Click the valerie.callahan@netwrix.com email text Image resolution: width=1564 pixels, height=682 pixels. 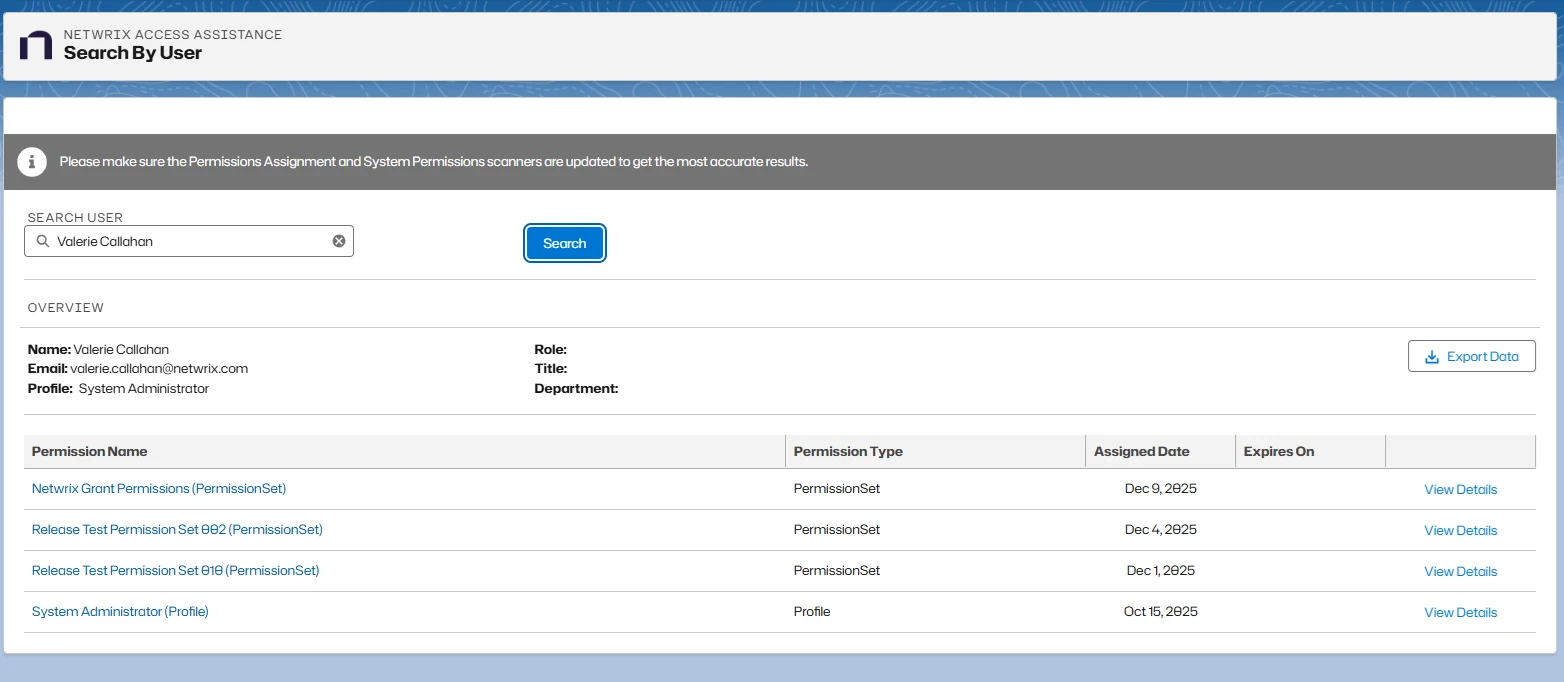click(x=159, y=369)
